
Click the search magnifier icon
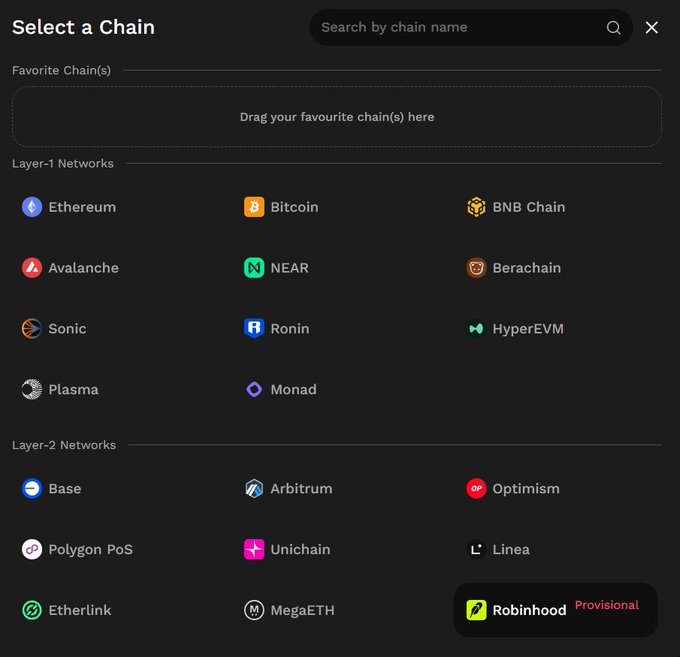click(613, 27)
